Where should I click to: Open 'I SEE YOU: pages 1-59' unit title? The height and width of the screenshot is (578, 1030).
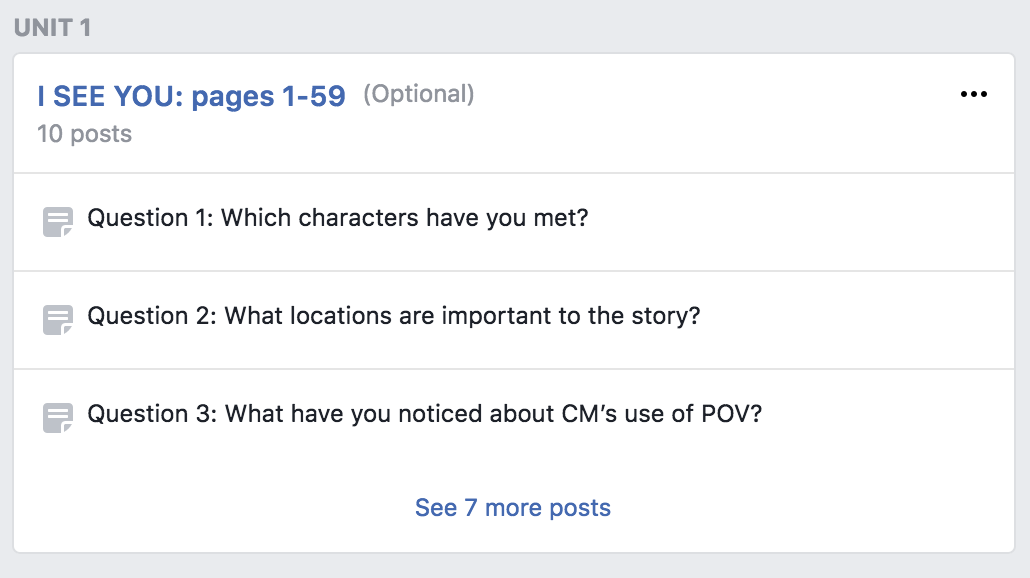click(191, 96)
